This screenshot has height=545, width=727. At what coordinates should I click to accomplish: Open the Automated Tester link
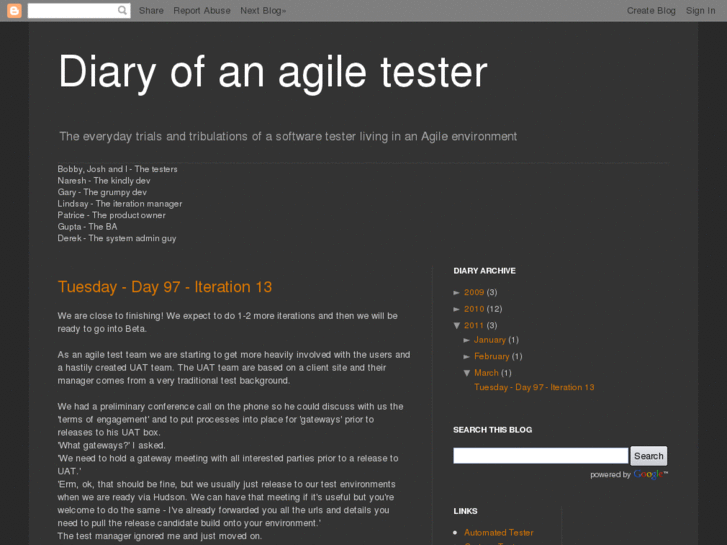[x=499, y=532]
